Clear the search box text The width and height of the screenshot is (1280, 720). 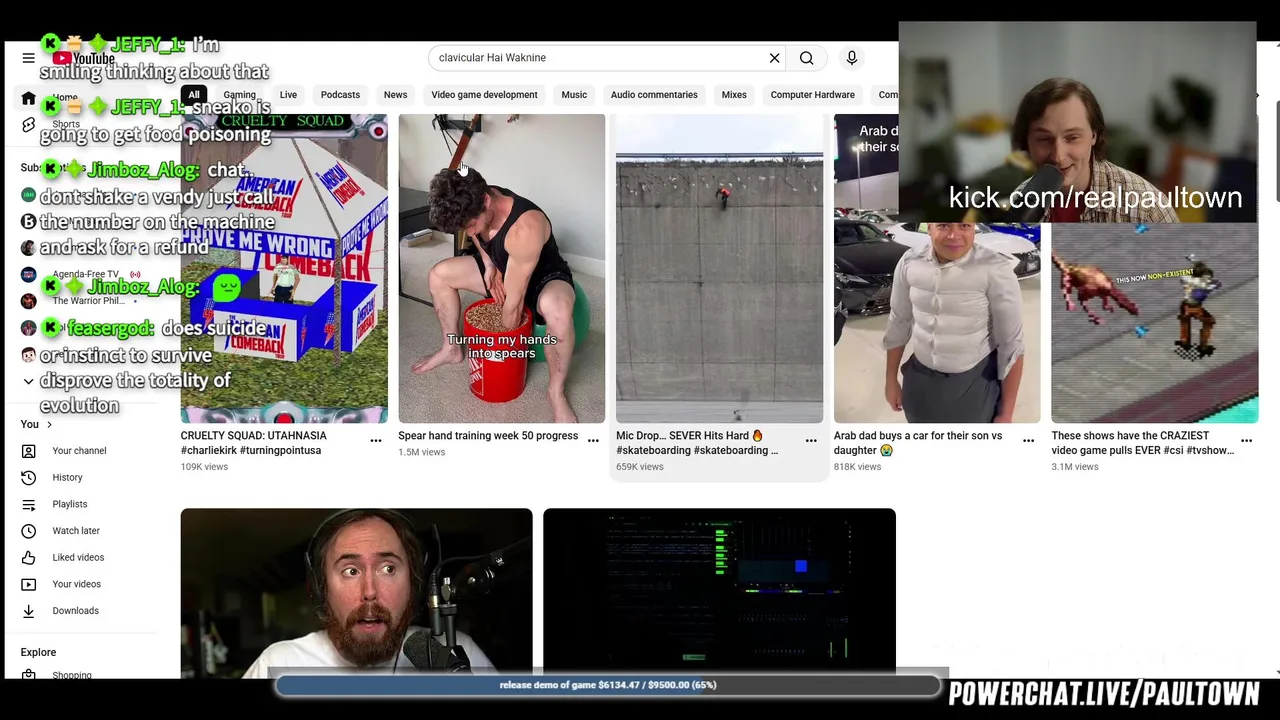point(774,58)
